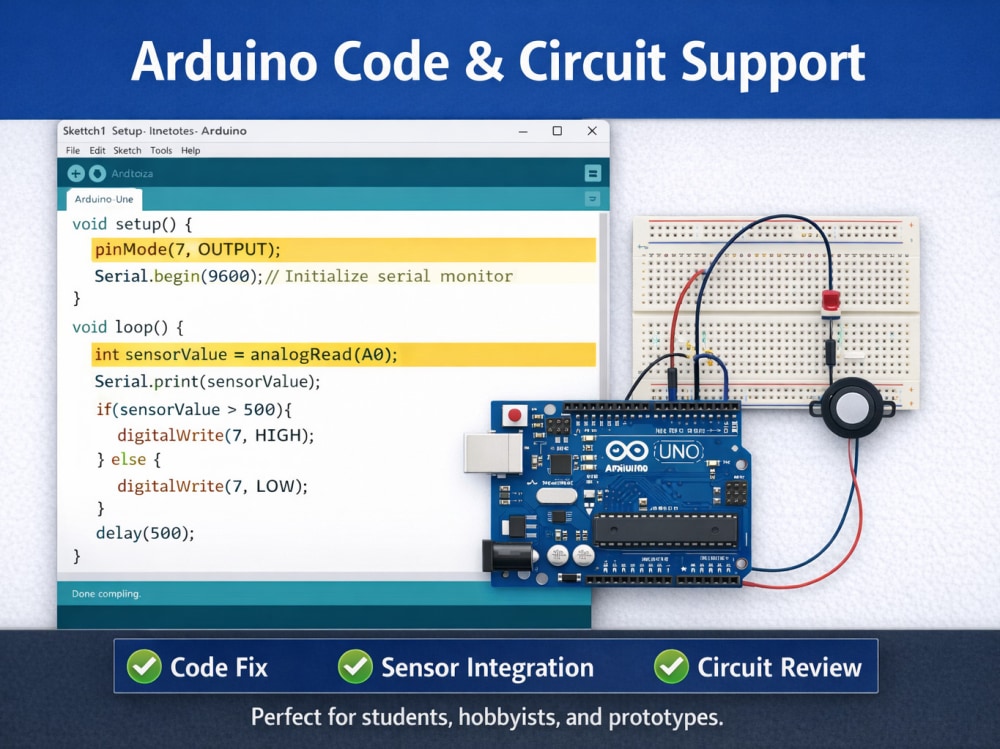
Task: Click the square icon at toolbar right
Action: tap(592, 173)
